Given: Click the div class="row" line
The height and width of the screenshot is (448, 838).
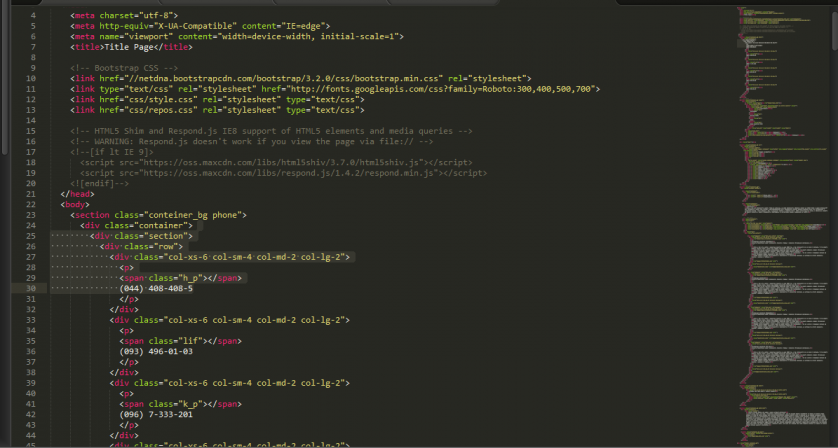Looking at the screenshot, I should (x=141, y=246).
